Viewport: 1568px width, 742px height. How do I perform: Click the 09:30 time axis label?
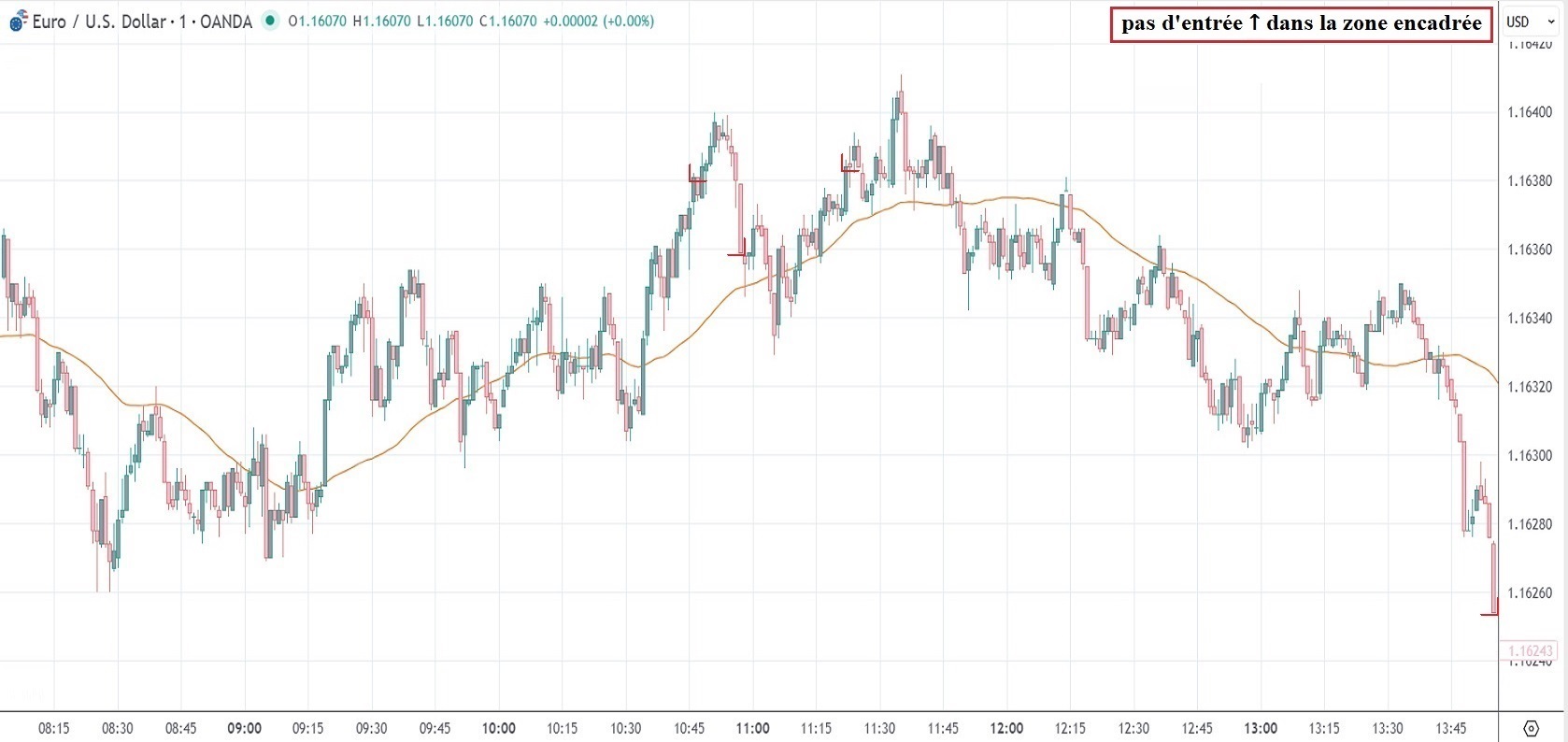372,728
